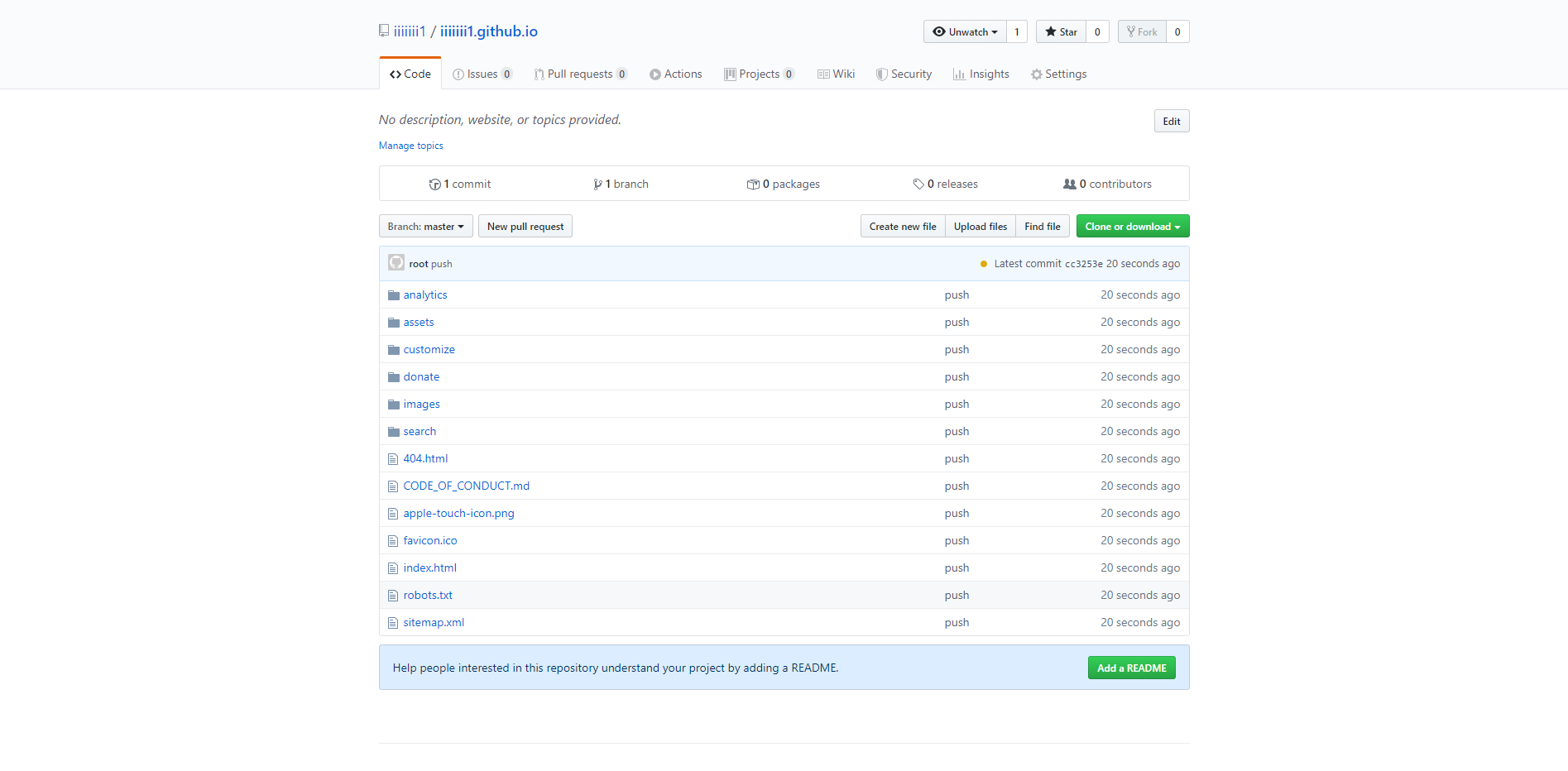Click the file icon for robots.txt
This screenshot has width=1568, height=771.
[x=393, y=596]
